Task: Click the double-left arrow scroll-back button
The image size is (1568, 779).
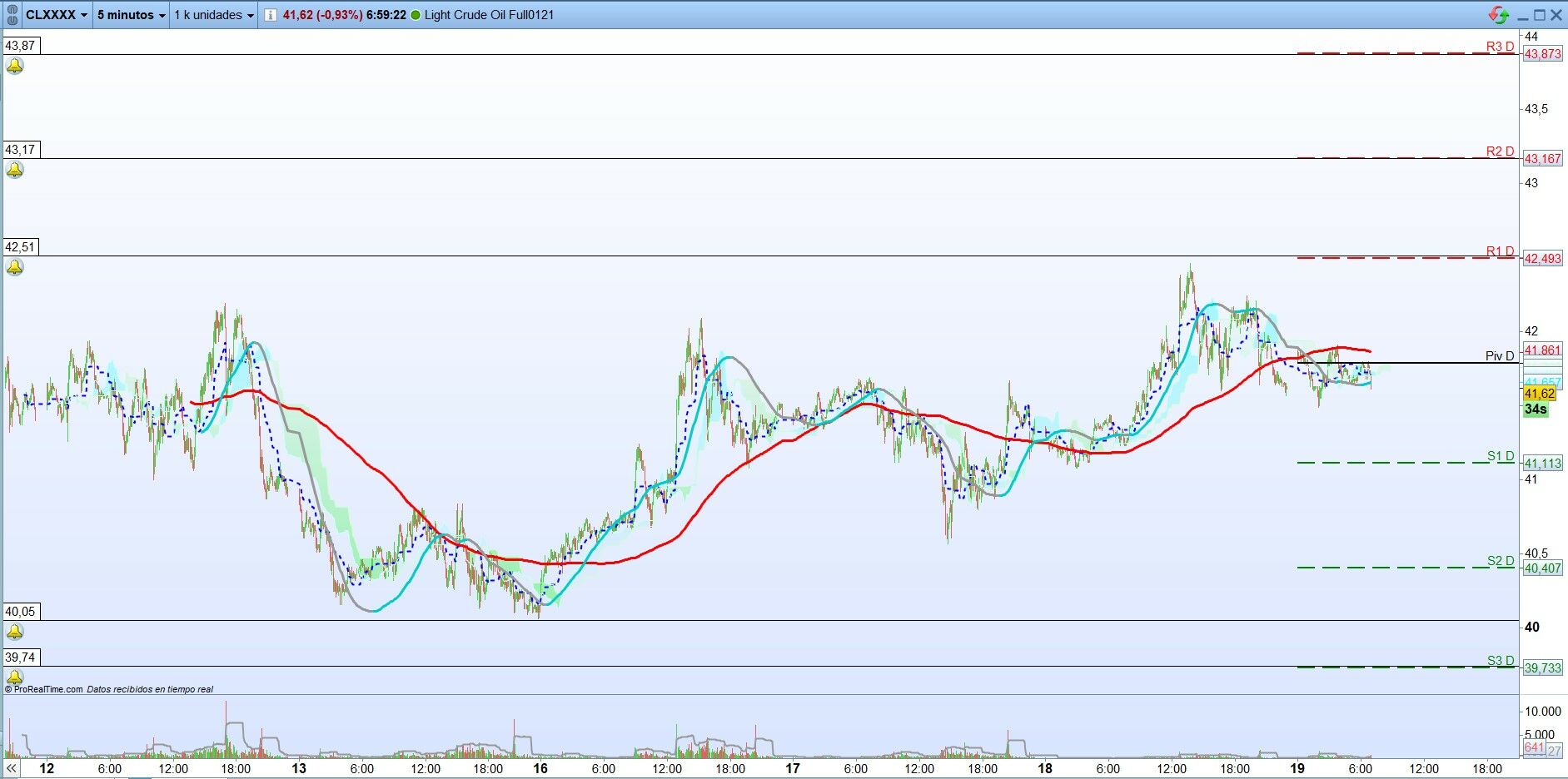Action: pos(12,768)
